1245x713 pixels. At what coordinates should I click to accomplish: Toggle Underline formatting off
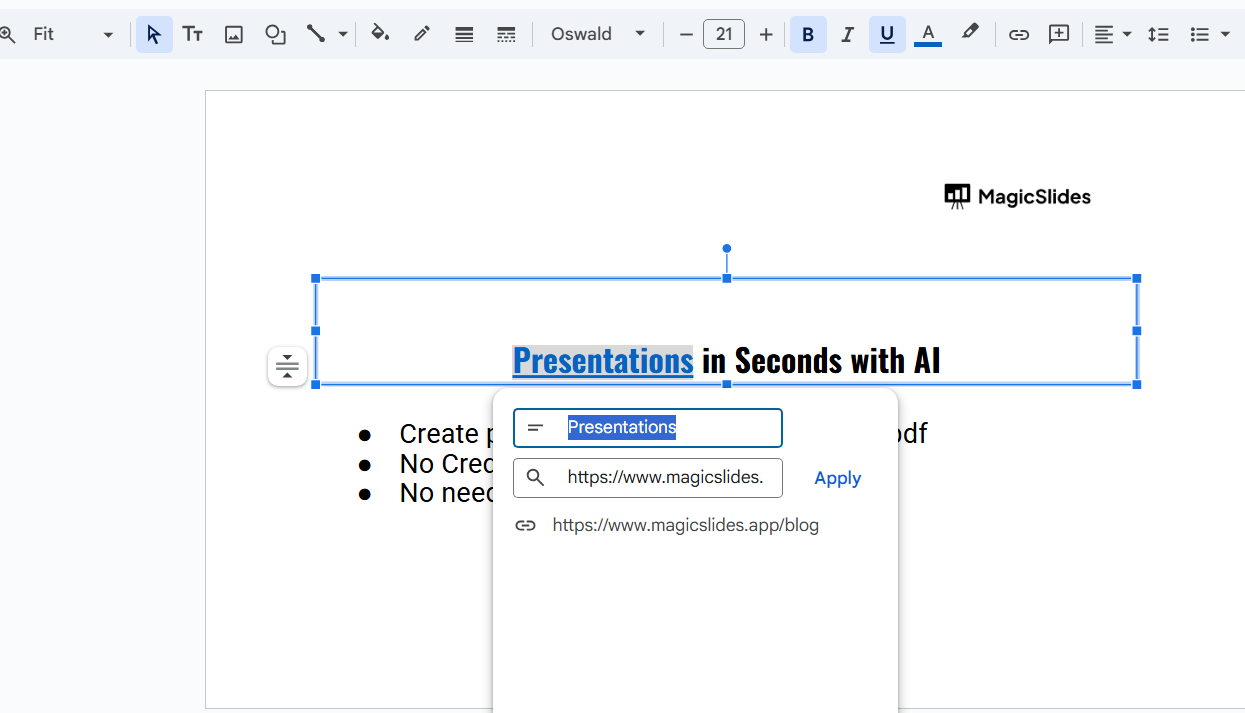887,35
